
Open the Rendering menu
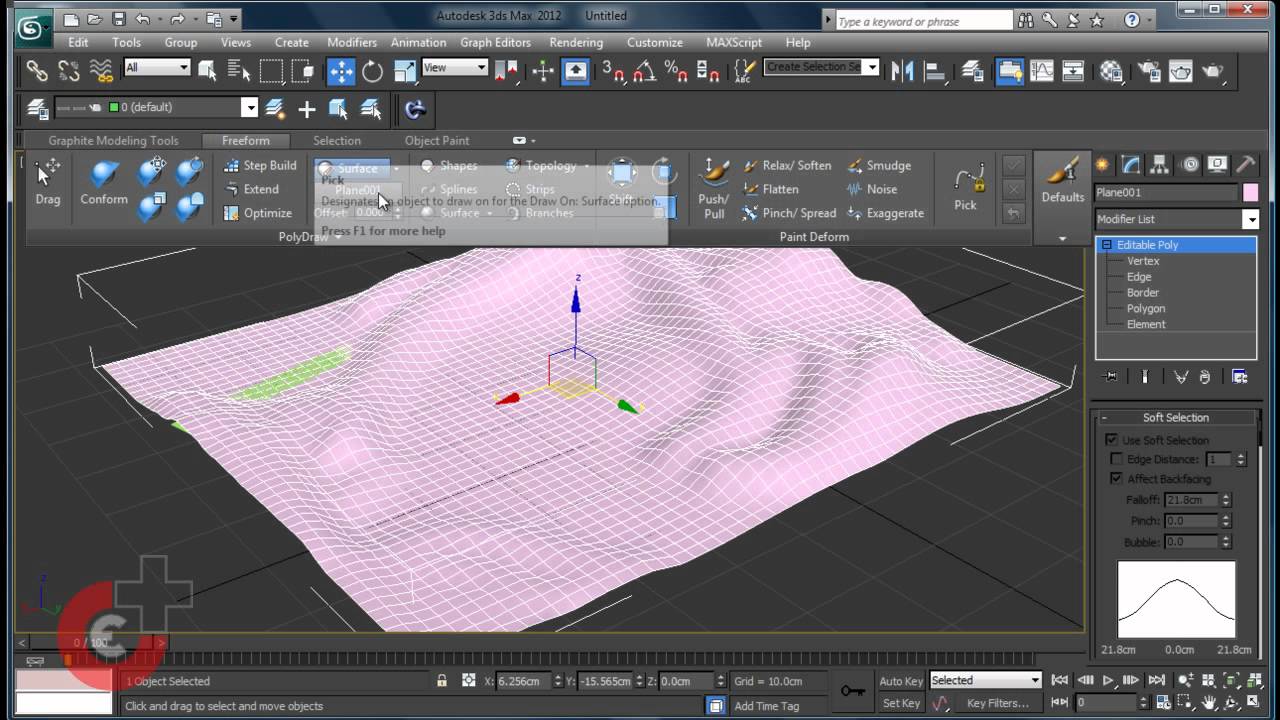coord(576,42)
